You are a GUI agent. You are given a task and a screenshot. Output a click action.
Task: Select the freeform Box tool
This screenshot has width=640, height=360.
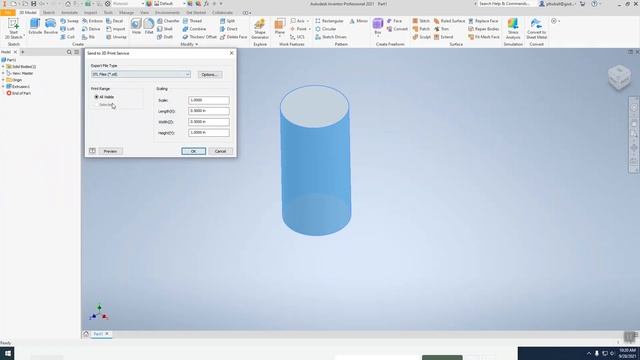point(378,26)
